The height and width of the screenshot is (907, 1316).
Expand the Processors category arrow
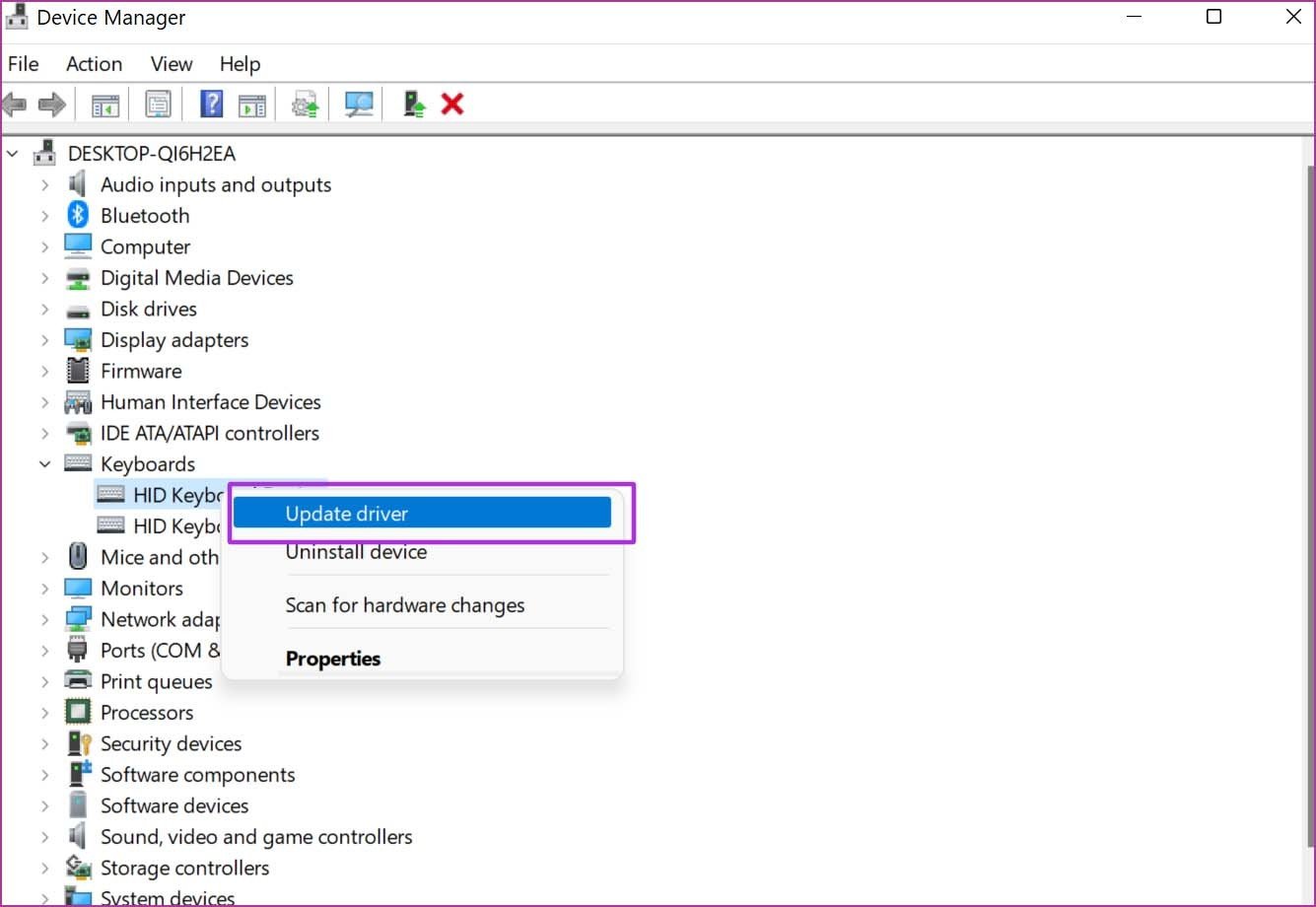click(45, 713)
